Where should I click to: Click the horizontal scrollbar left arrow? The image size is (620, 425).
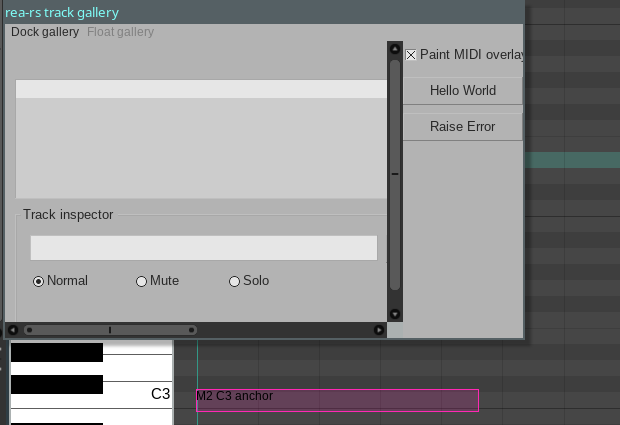(x=13, y=330)
